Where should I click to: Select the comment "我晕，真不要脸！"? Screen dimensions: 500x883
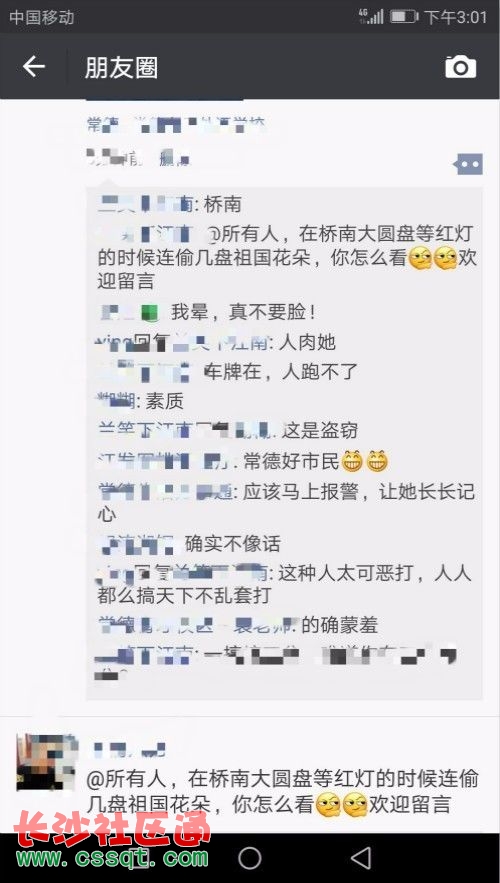point(242,313)
